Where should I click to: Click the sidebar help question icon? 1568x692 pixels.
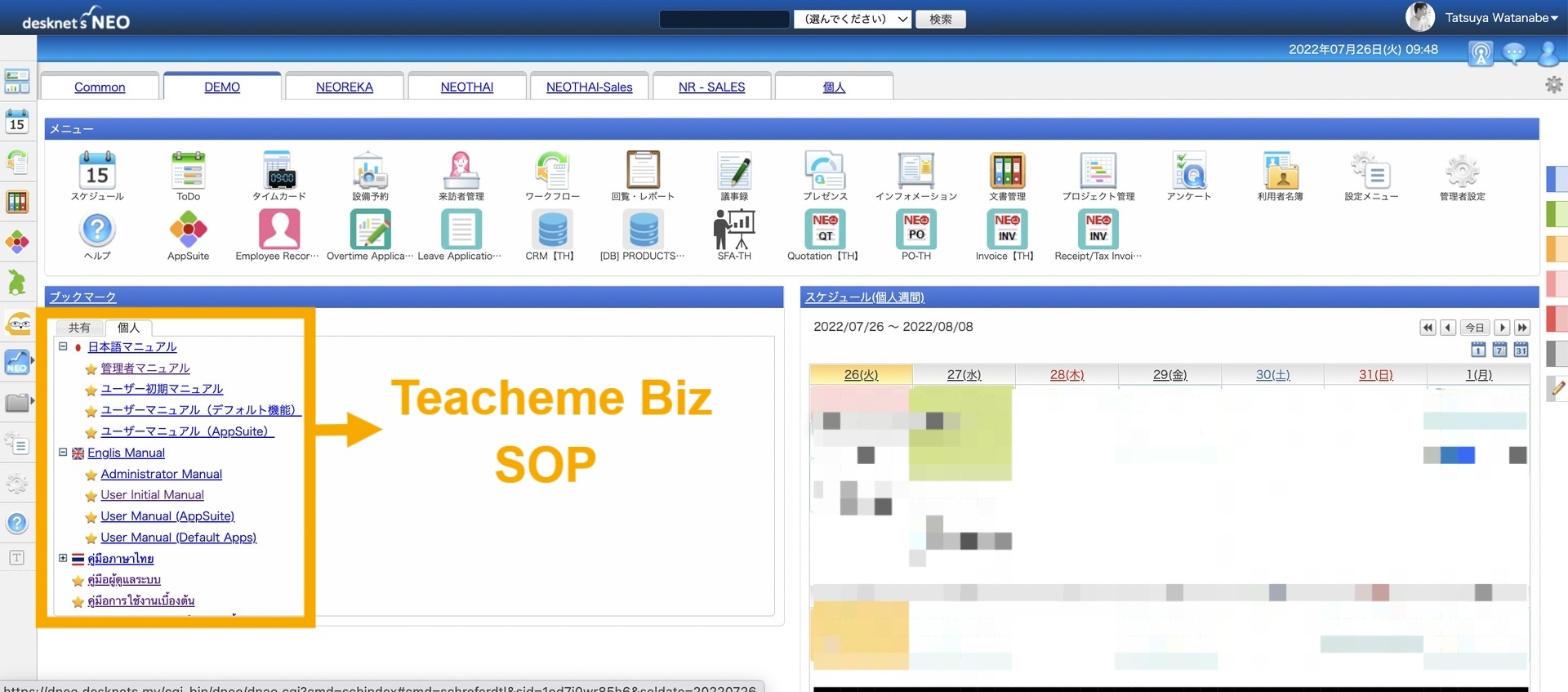tap(17, 523)
